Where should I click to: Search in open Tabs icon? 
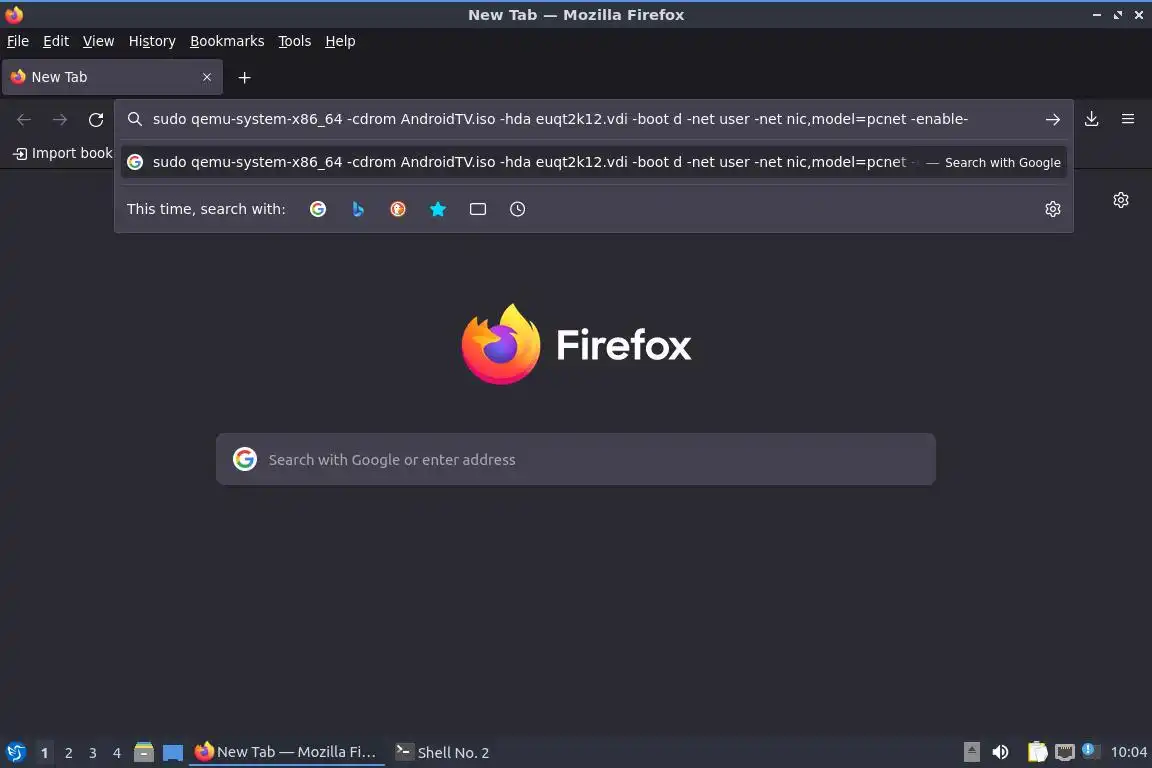click(478, 209)
